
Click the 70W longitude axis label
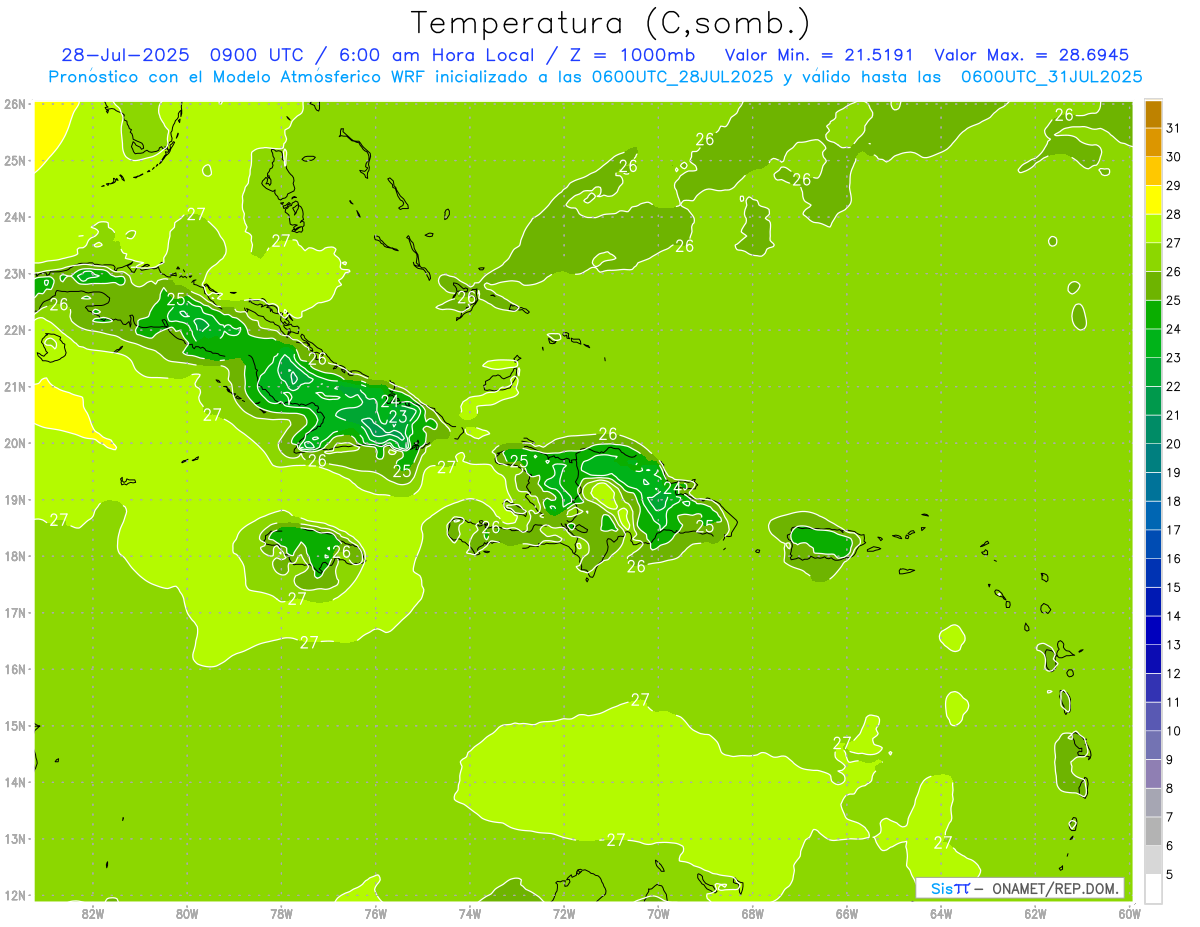[x=658, y=913]
